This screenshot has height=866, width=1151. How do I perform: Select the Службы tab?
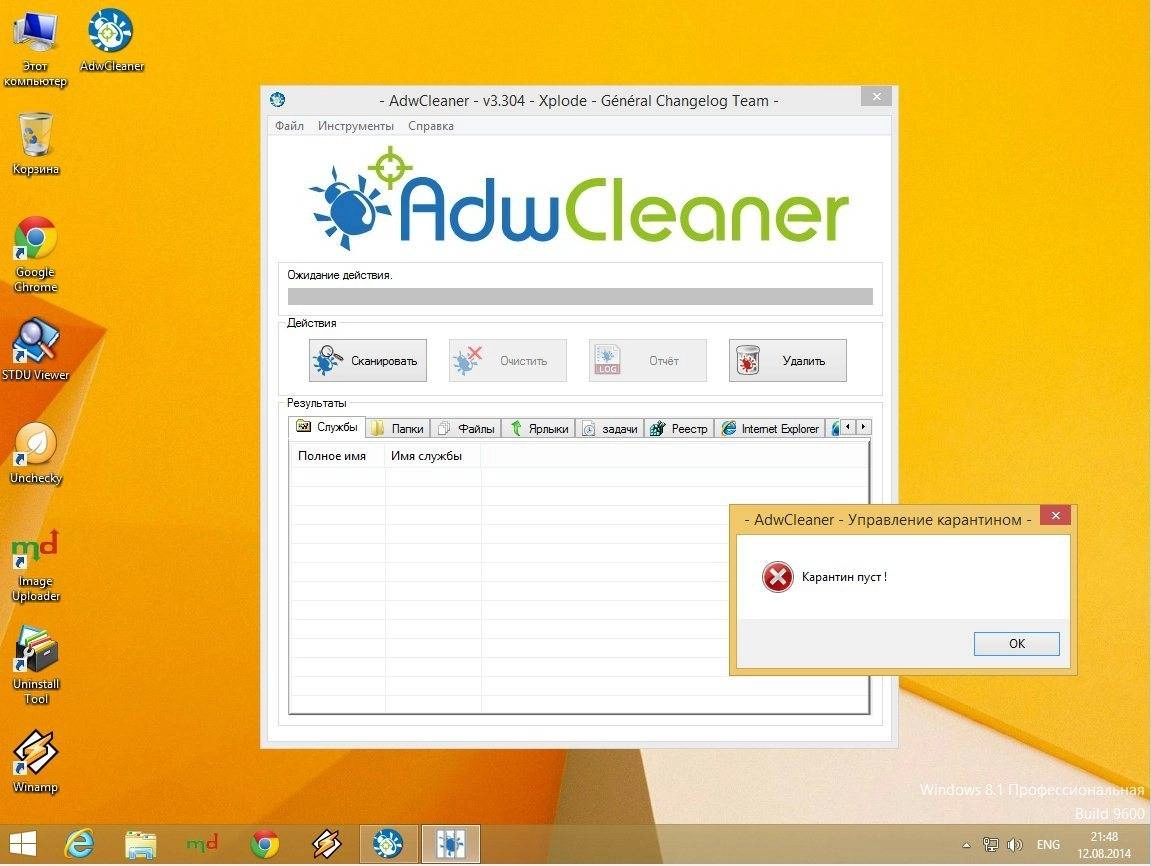[x=327, y=427]
